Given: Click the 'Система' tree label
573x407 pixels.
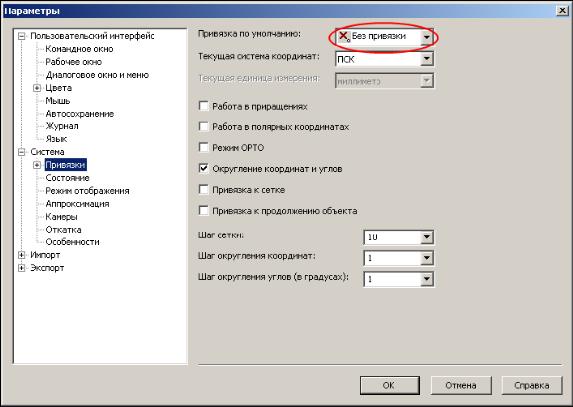Looking at the screenshot, I should click(47, 152).
